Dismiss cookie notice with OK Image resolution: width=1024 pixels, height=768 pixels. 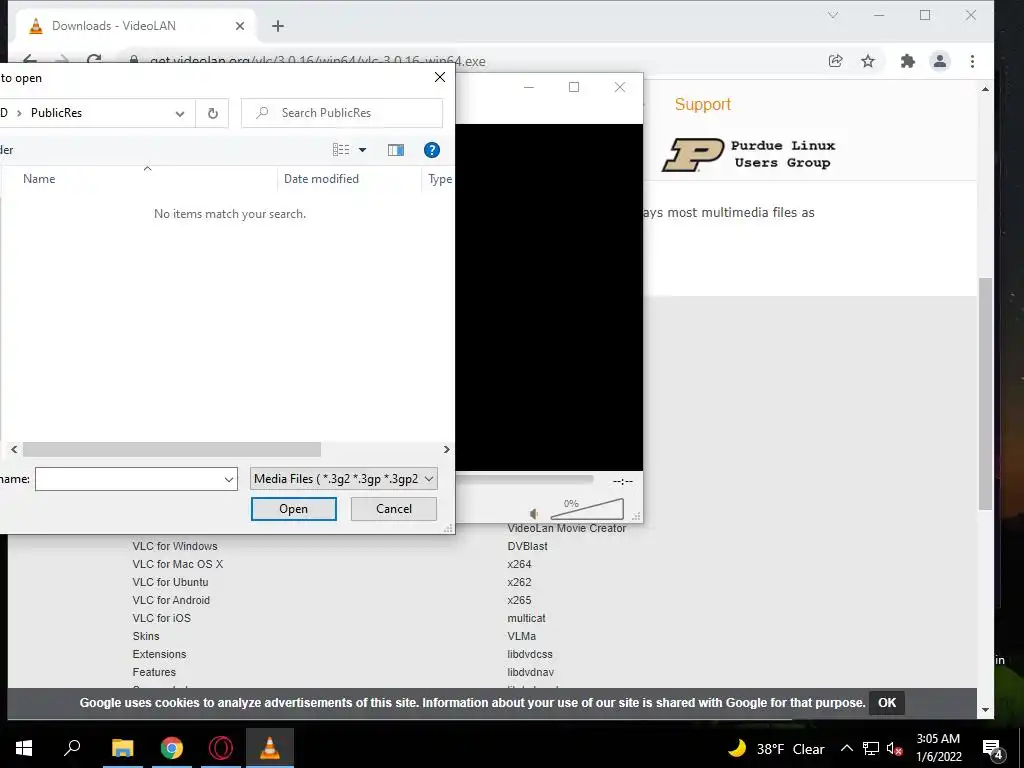(887, 703)
